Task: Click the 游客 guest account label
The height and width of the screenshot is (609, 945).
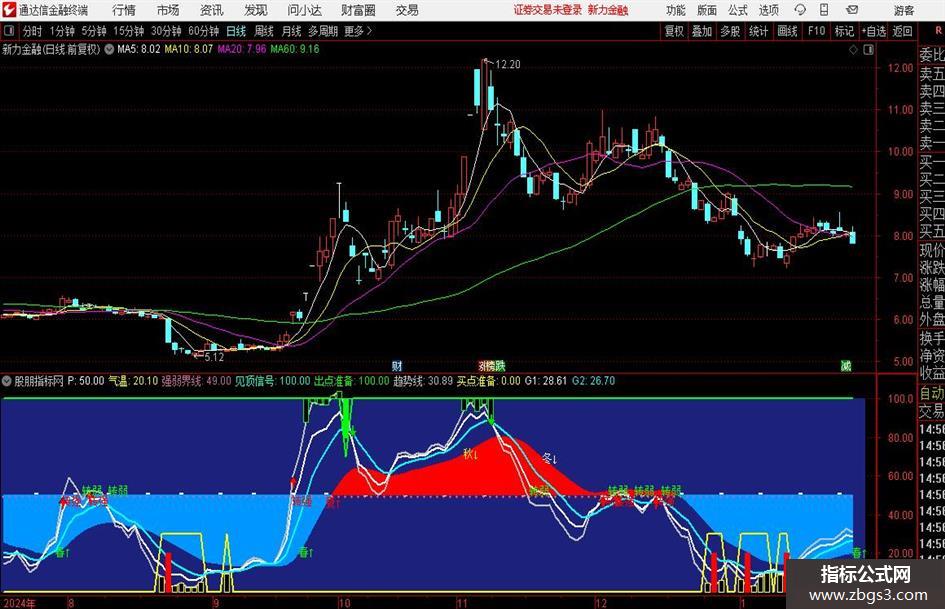Action: [x=904, y=10]
